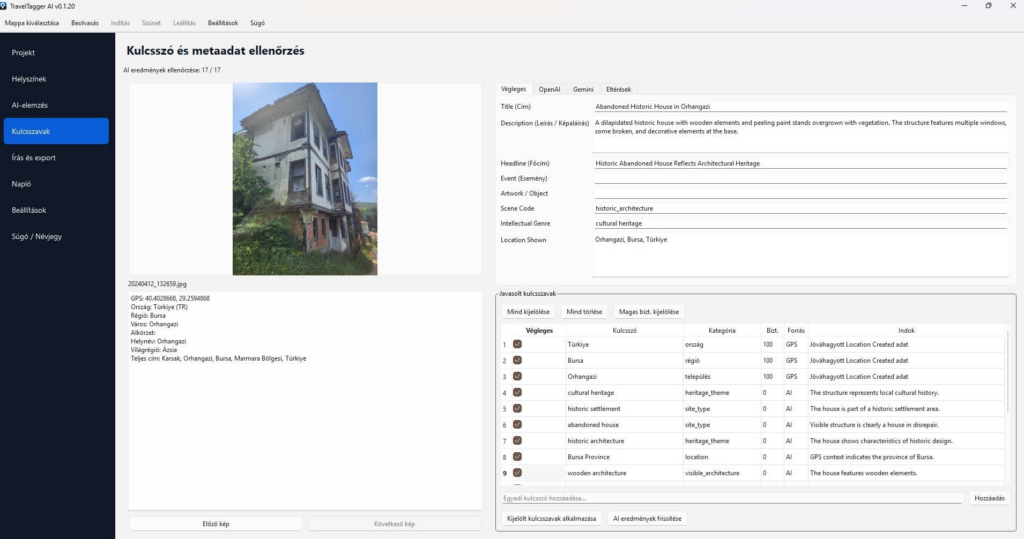The width and height of the screenshot is (1024, 539).
Task: Uncheck the abandoned house keyword checkbox
Action: pyautogui.click(x=517, y=425)
